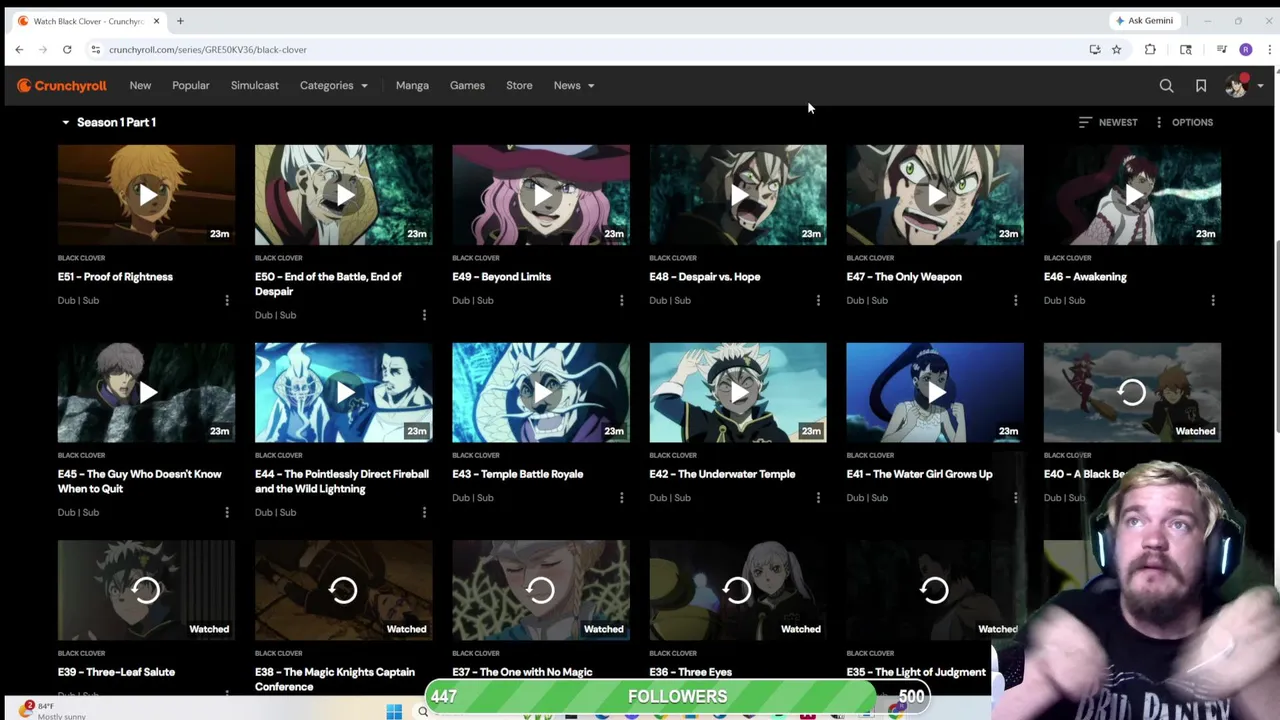Click the Ask Gemini button
The width and height of the screenshot is (1280, 720).
point(1143,20)
